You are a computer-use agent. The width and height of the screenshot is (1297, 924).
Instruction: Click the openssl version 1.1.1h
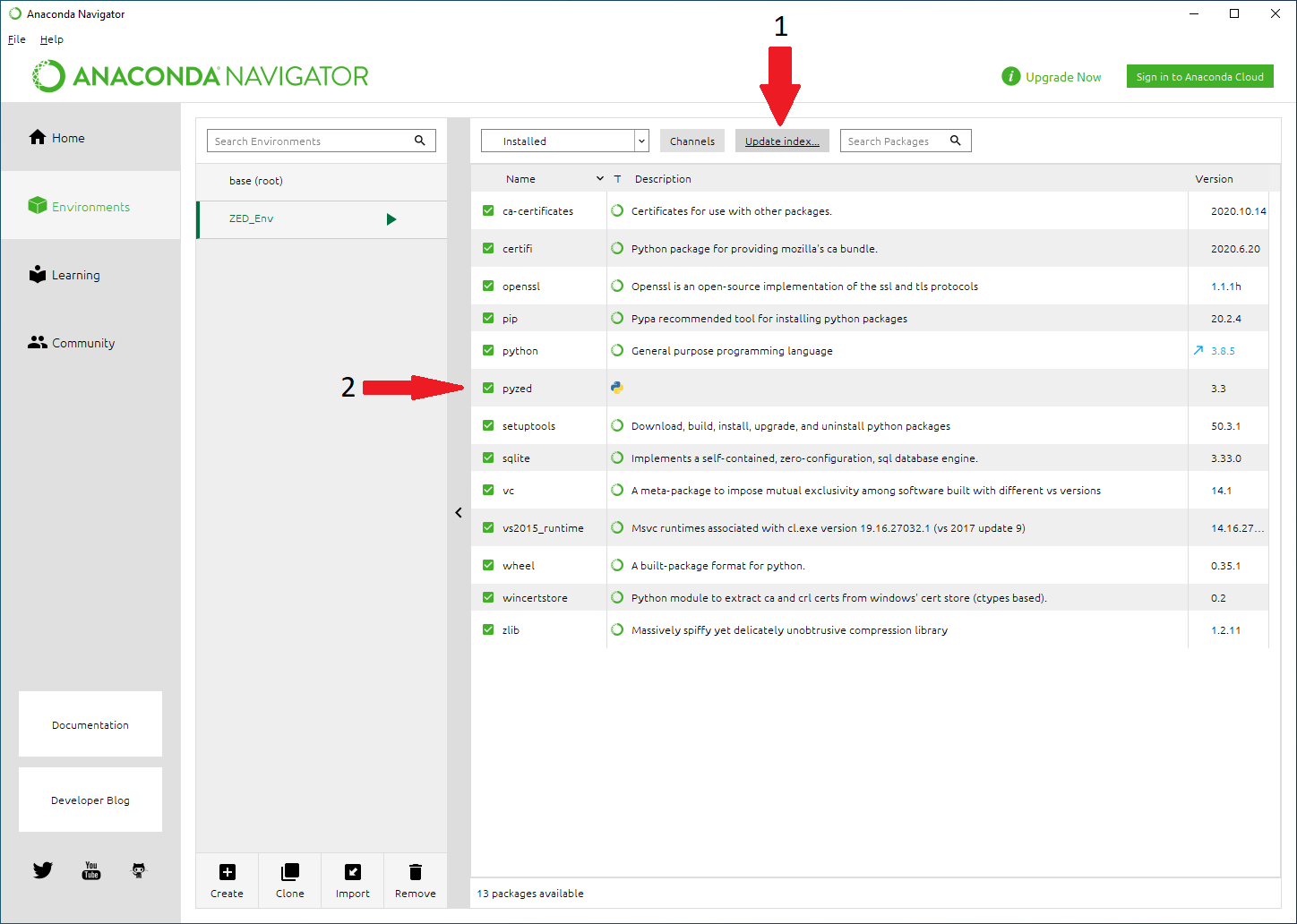[x=1226, y=287]
